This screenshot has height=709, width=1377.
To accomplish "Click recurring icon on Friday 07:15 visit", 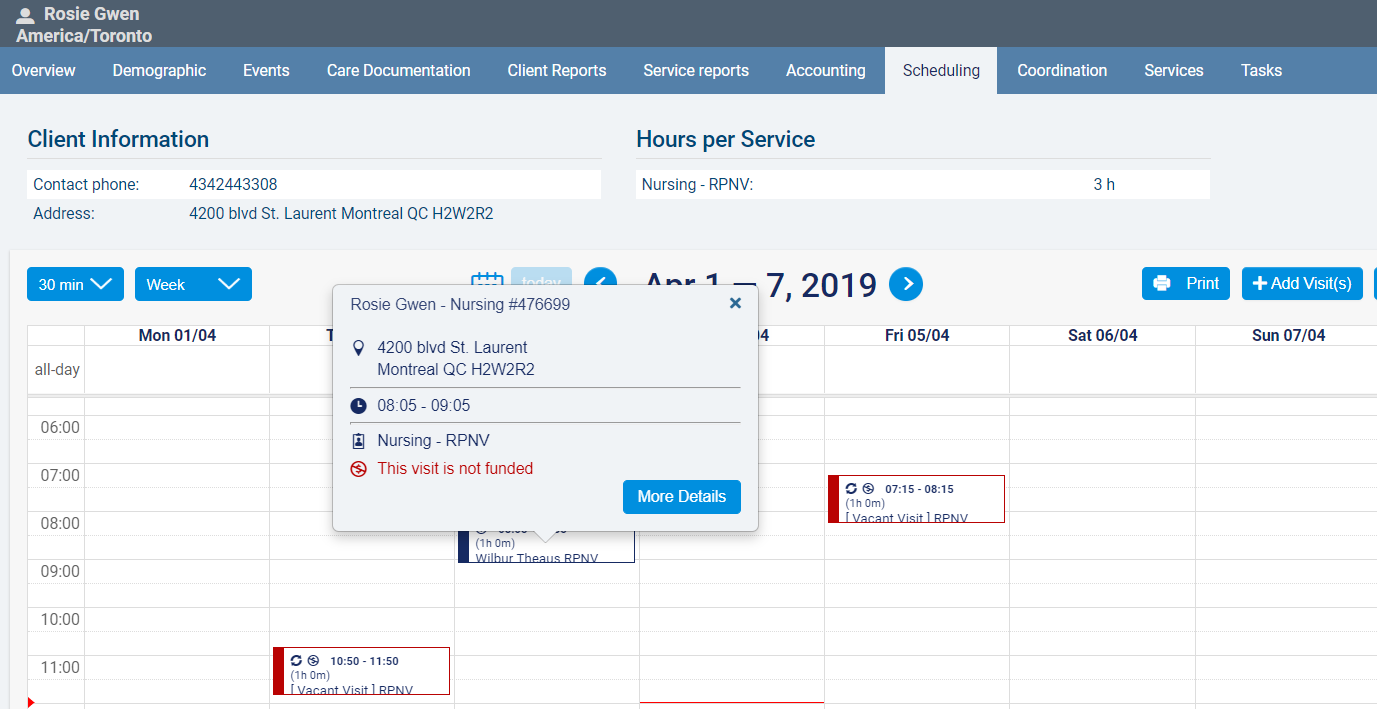I will coord(851,489).
